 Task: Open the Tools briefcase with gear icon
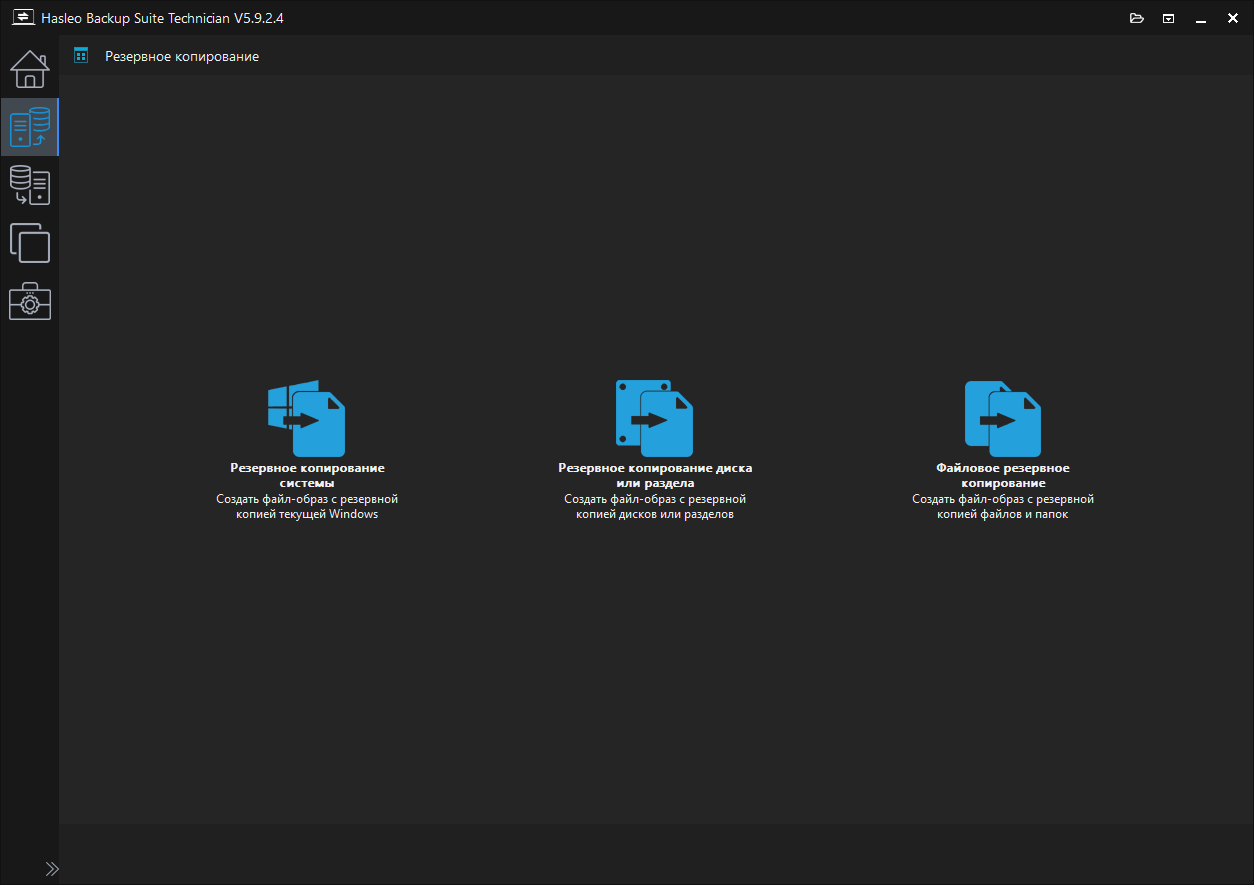pyautogui.click(x=29, y=301)
